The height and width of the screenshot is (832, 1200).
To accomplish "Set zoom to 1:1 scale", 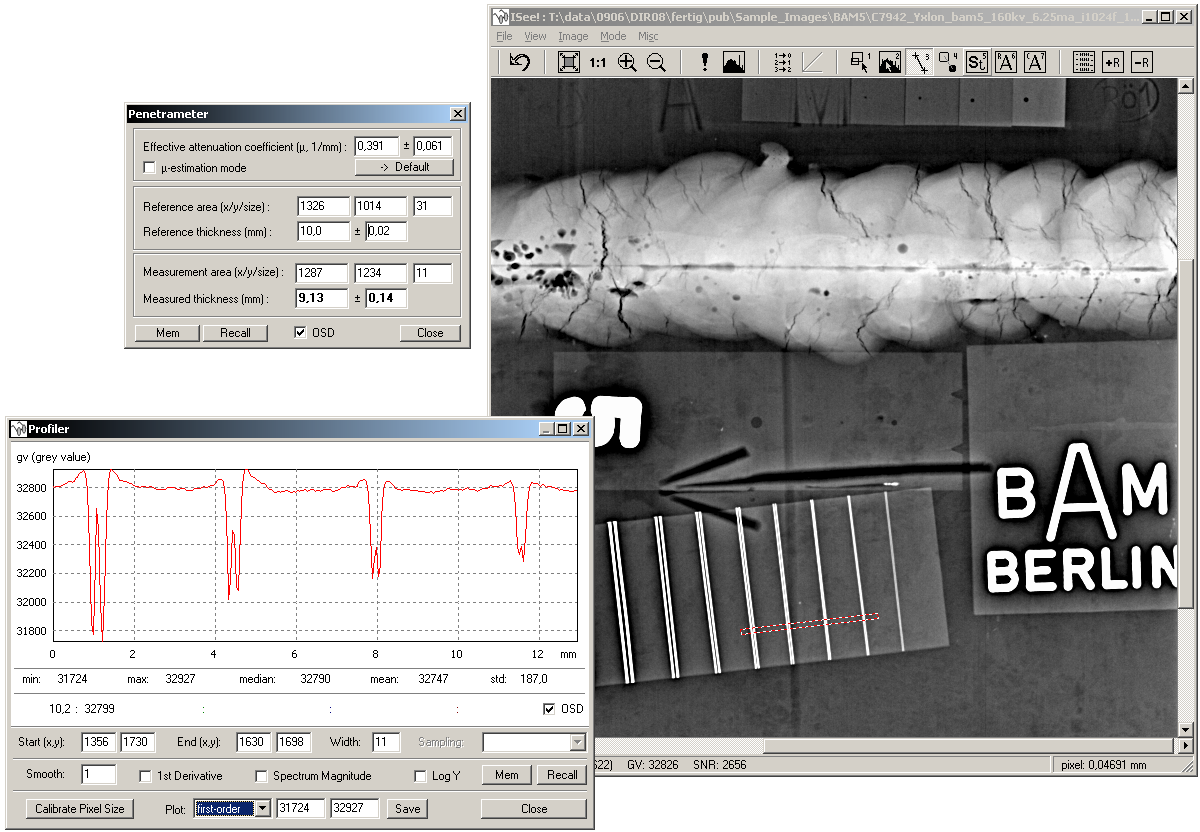I will tap(597, 62).
